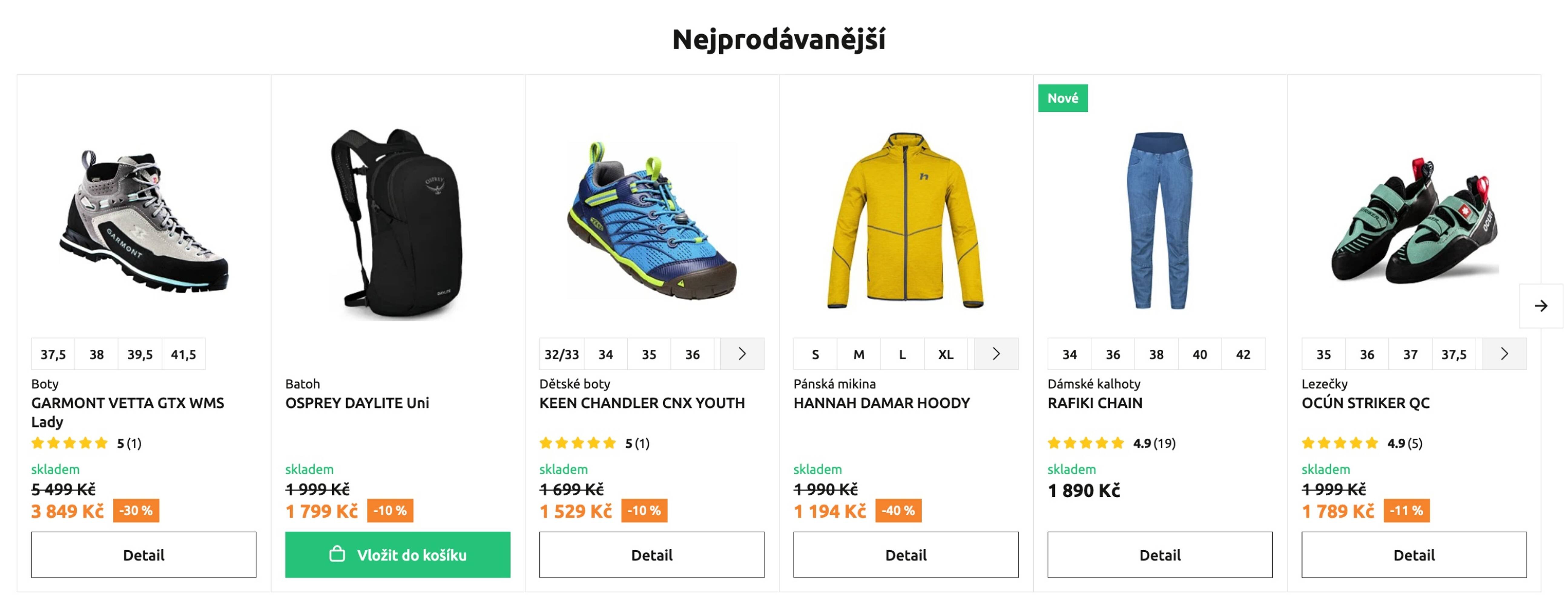
Task: Click Garmont Vetta star rating
Action: pos(69,443)
